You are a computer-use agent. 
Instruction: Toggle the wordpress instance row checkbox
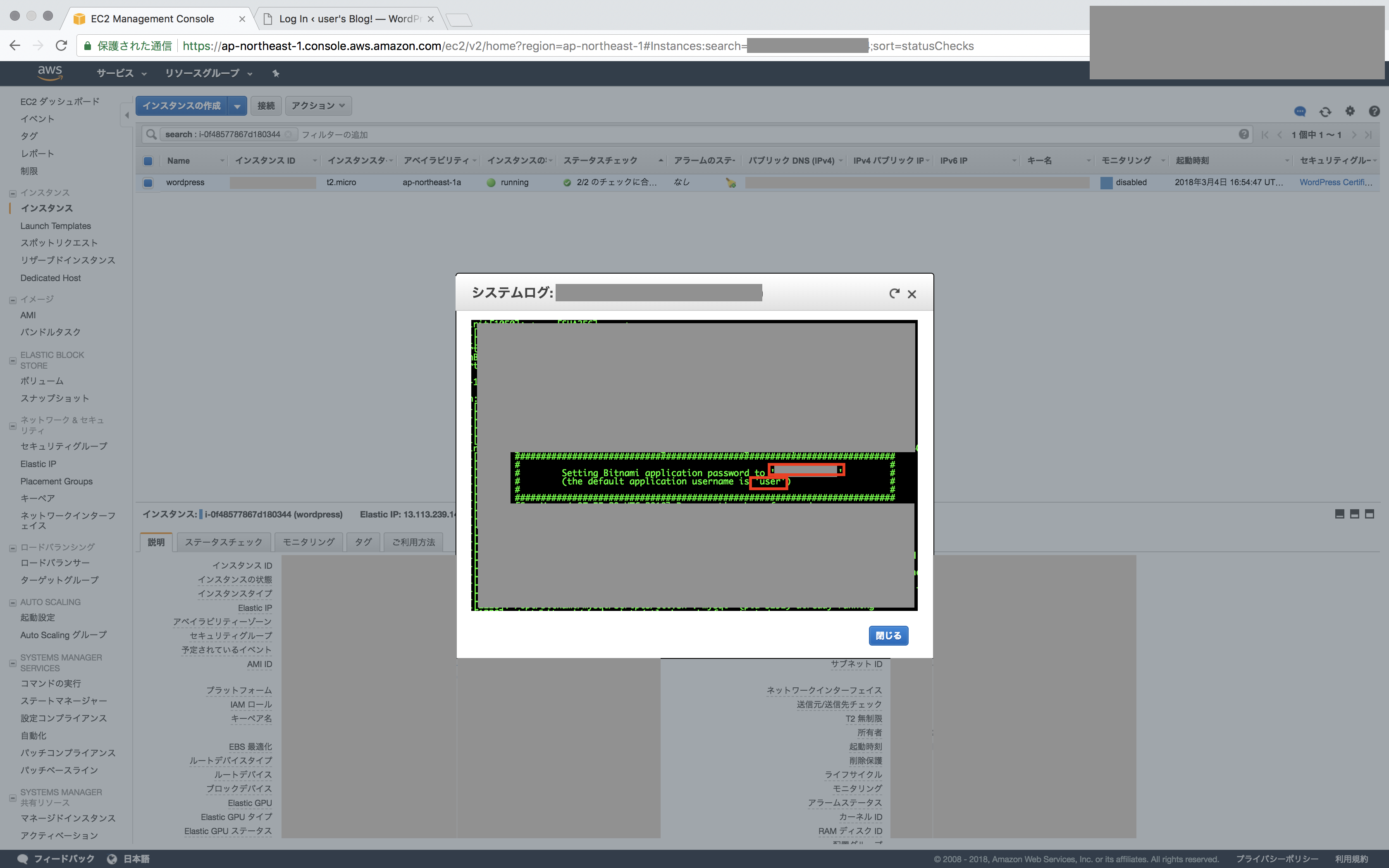point(148,183)
